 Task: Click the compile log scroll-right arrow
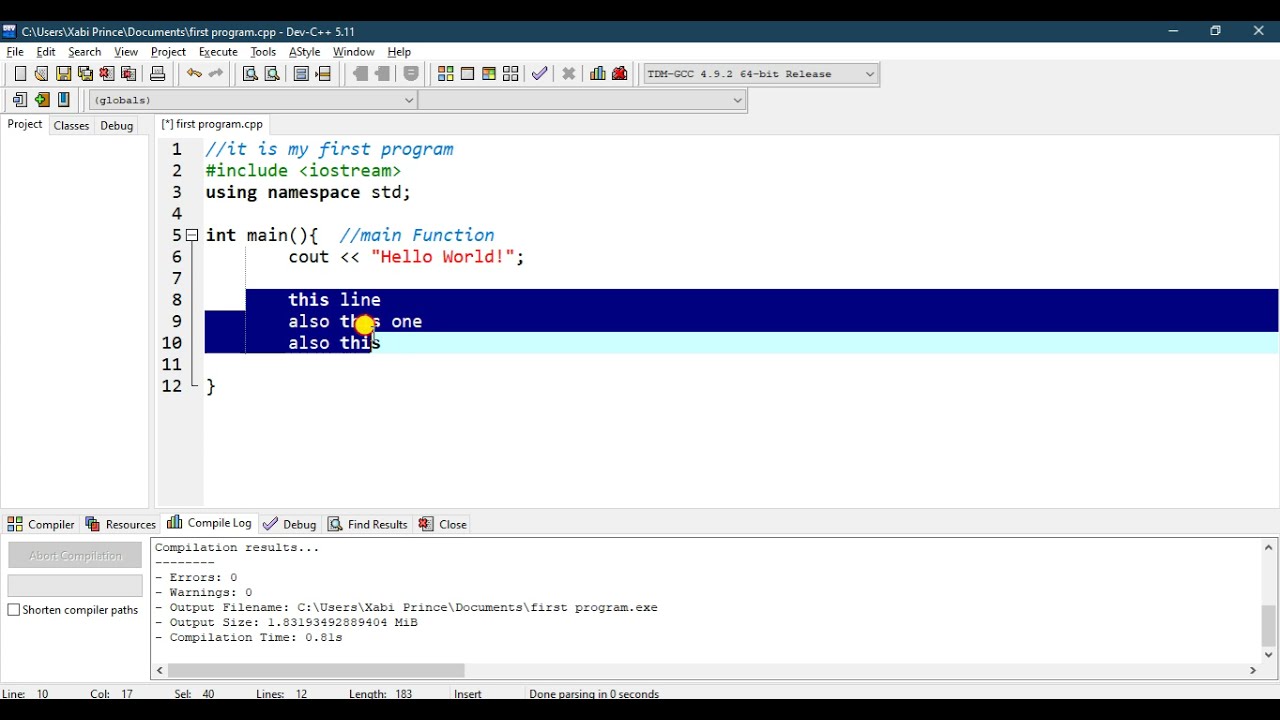[1253, 670]
